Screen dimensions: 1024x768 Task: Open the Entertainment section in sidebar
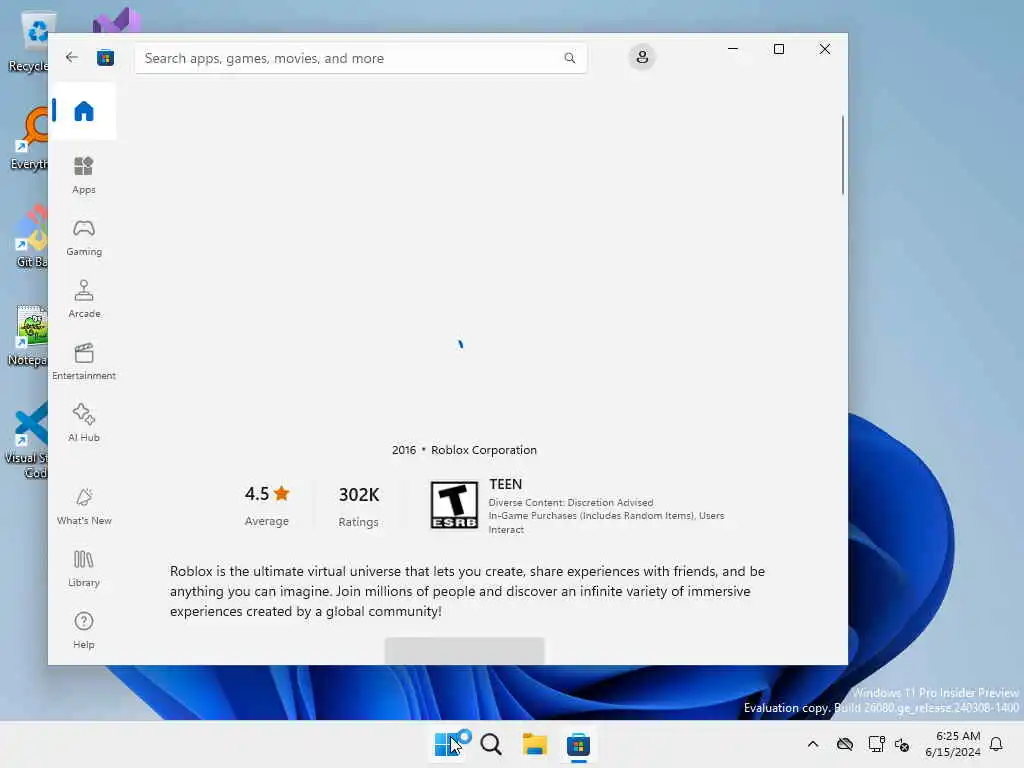click(84, 362)
